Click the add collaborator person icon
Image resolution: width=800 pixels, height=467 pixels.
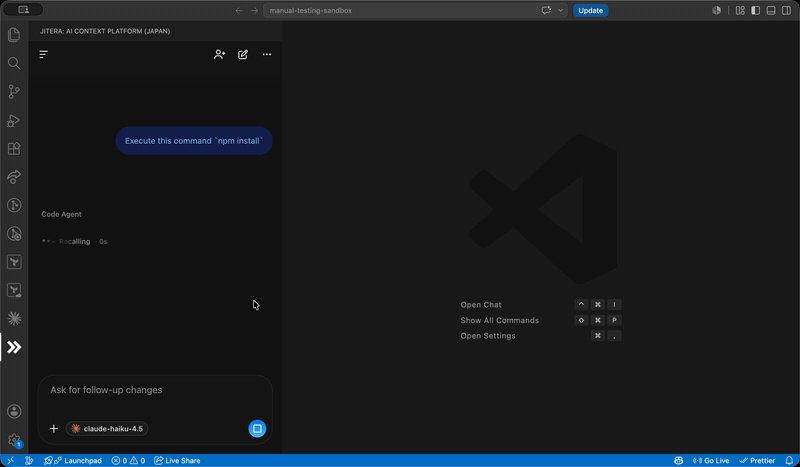click(219, 54)
